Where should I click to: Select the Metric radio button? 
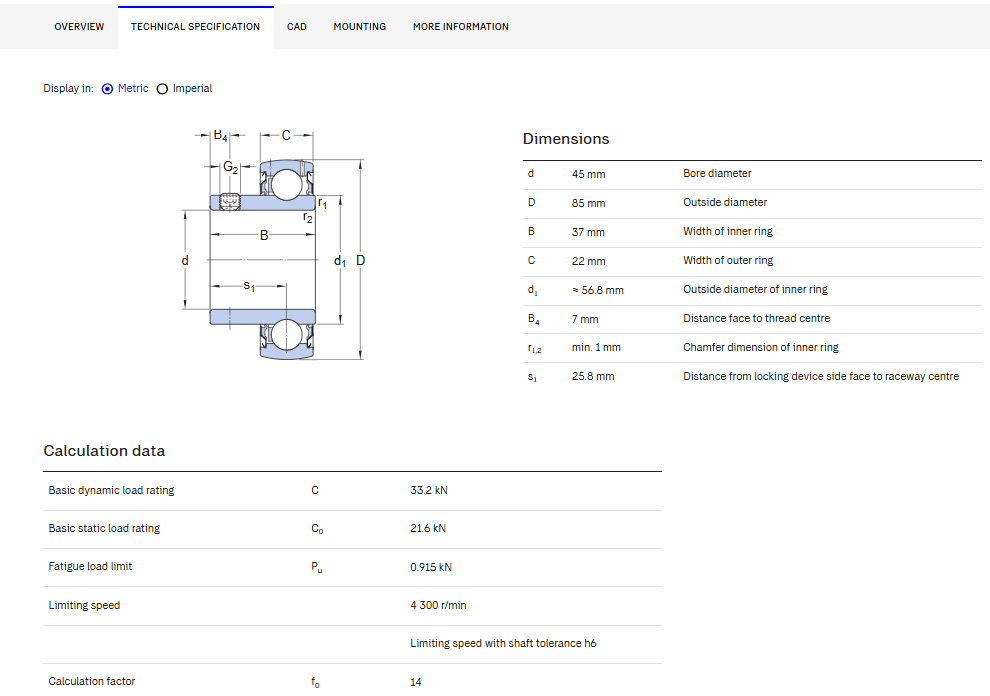(107, 88)
